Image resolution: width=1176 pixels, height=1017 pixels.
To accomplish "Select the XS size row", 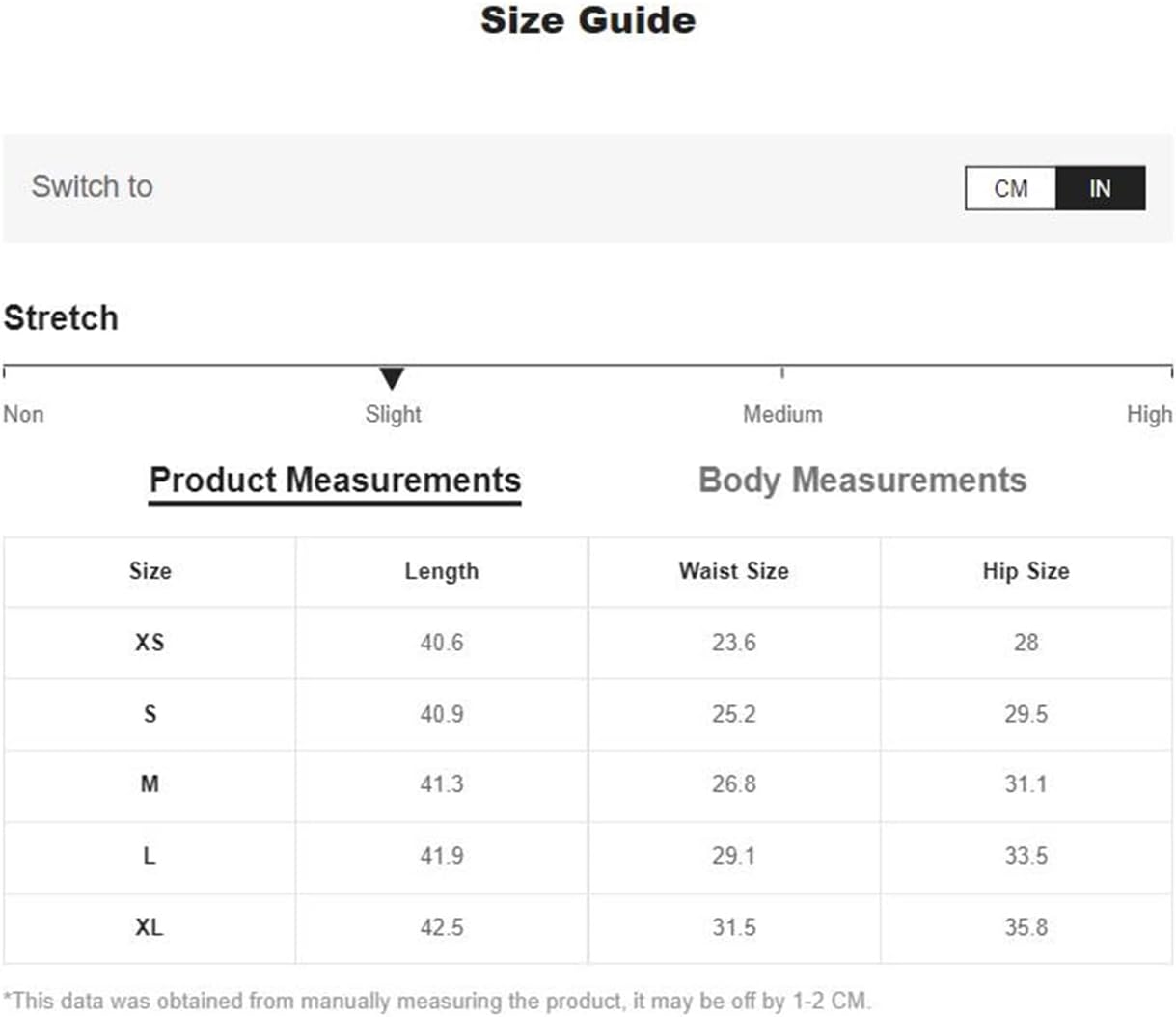I will click(x=150, y=643).
